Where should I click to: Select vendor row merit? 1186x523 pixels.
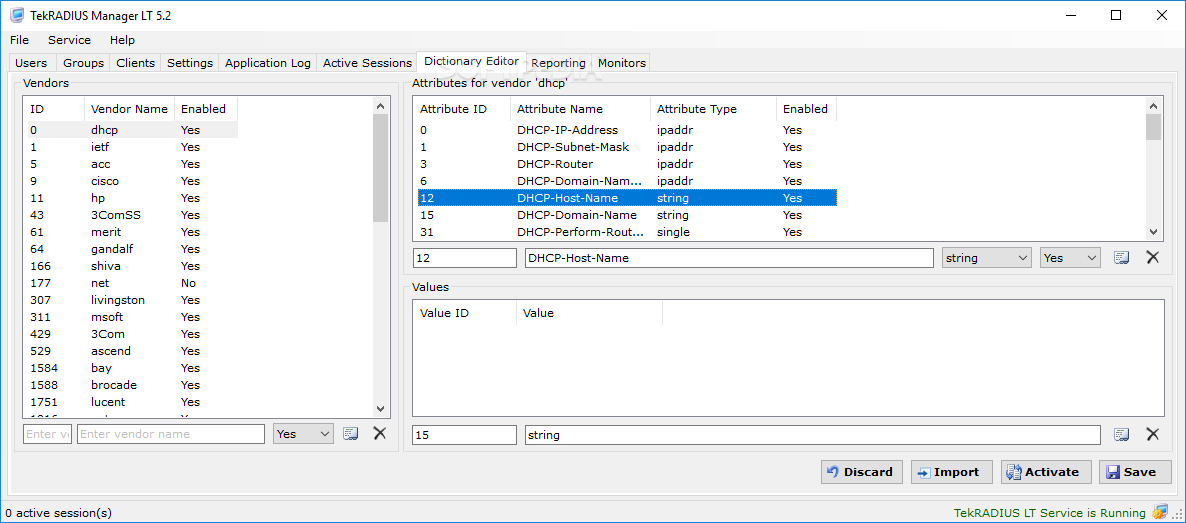coord(132,232)
